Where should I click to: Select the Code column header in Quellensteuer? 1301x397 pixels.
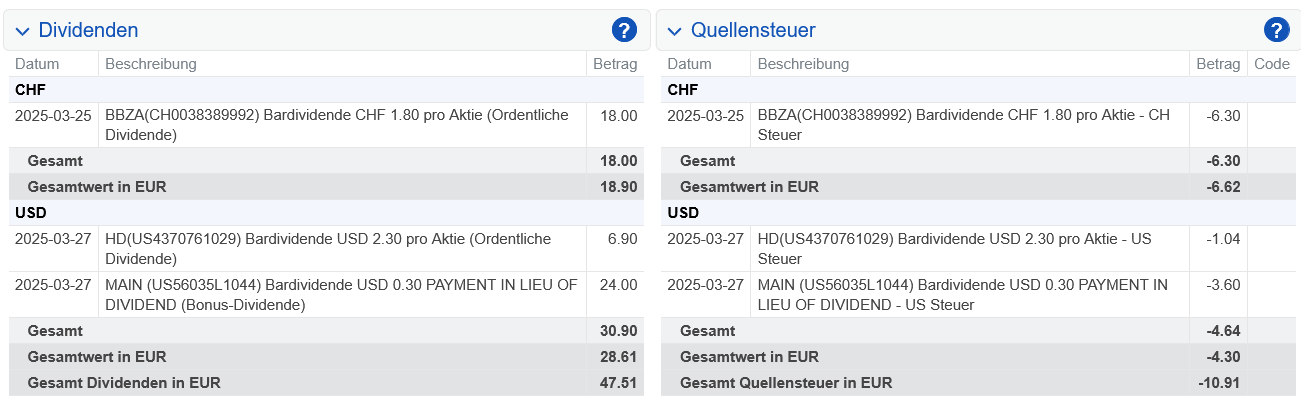1272,64
